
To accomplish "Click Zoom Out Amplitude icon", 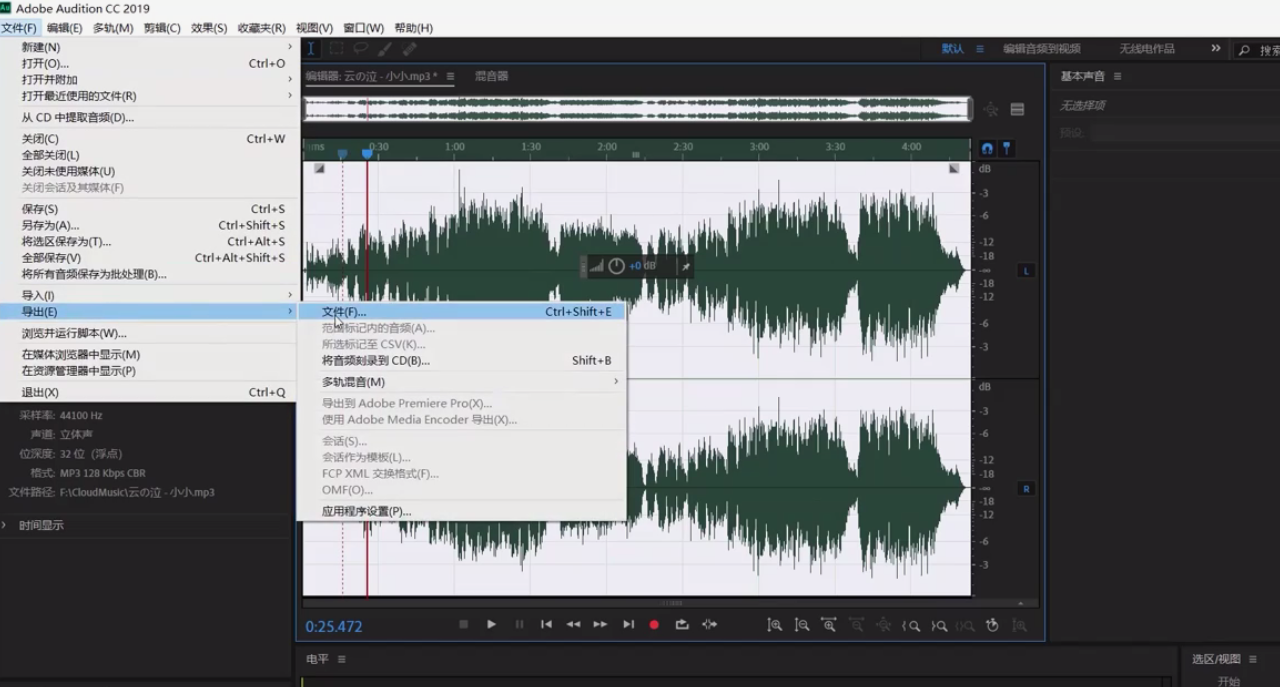I will click(802, 625).
